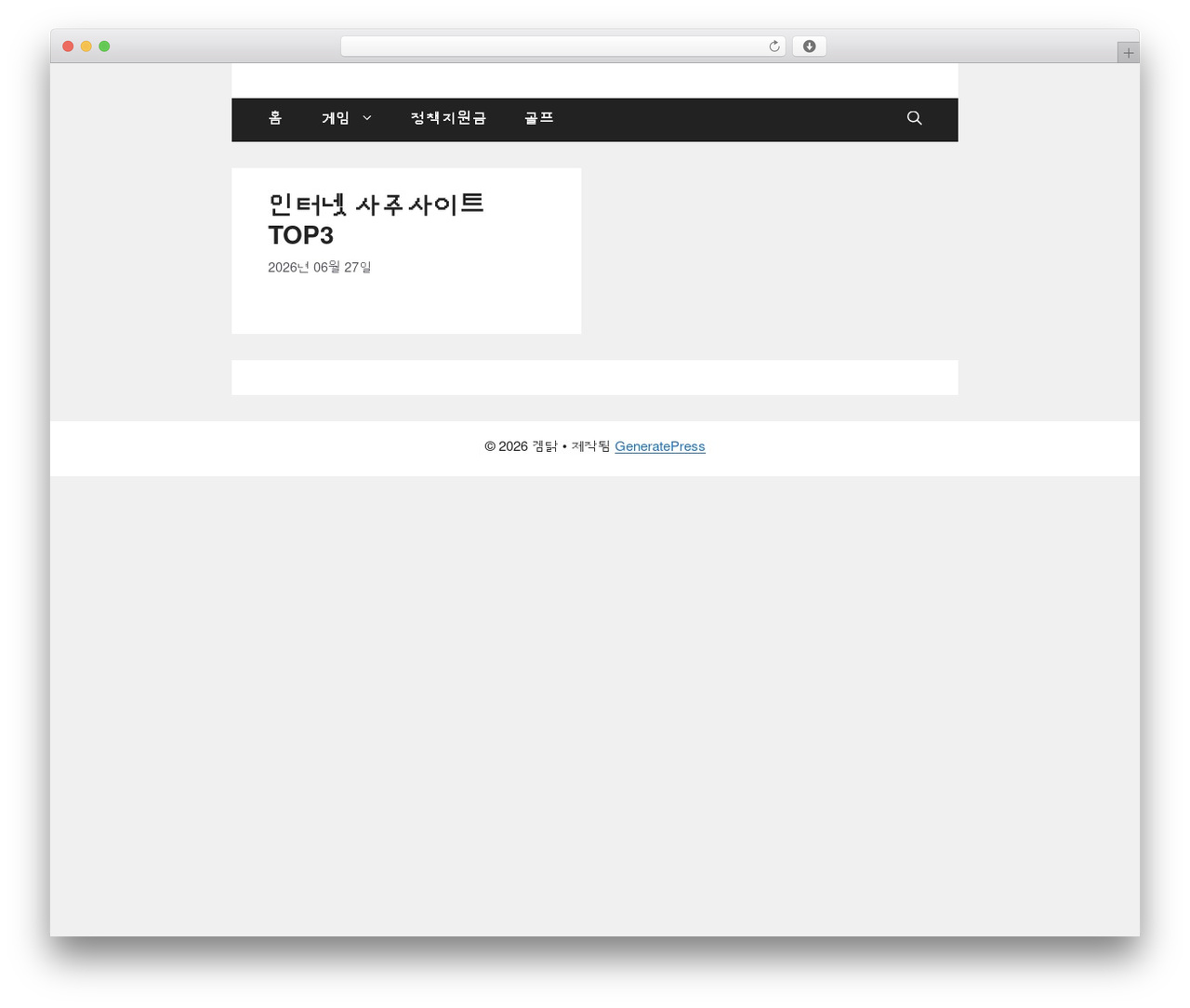
Task: Select the 정책지원금 menu item
Action: coord(448,118)
